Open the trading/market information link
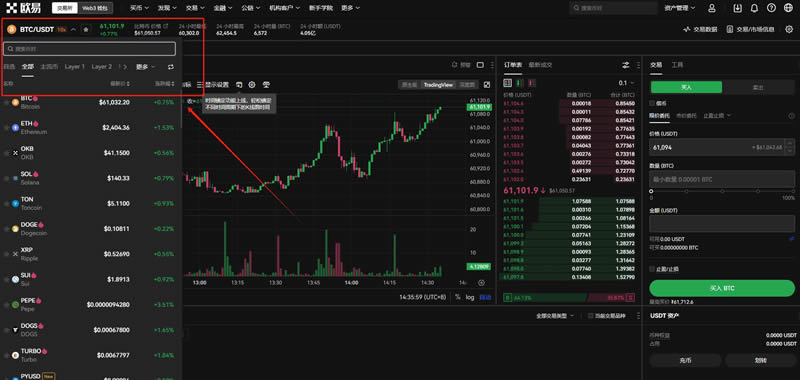800x380 pixels. tap(750, 30)
